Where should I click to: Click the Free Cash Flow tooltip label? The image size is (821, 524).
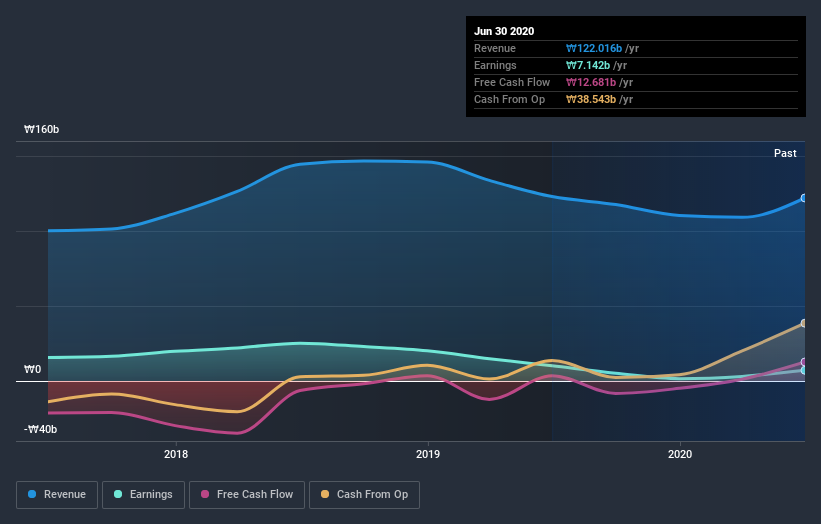(x=512, y=83)
